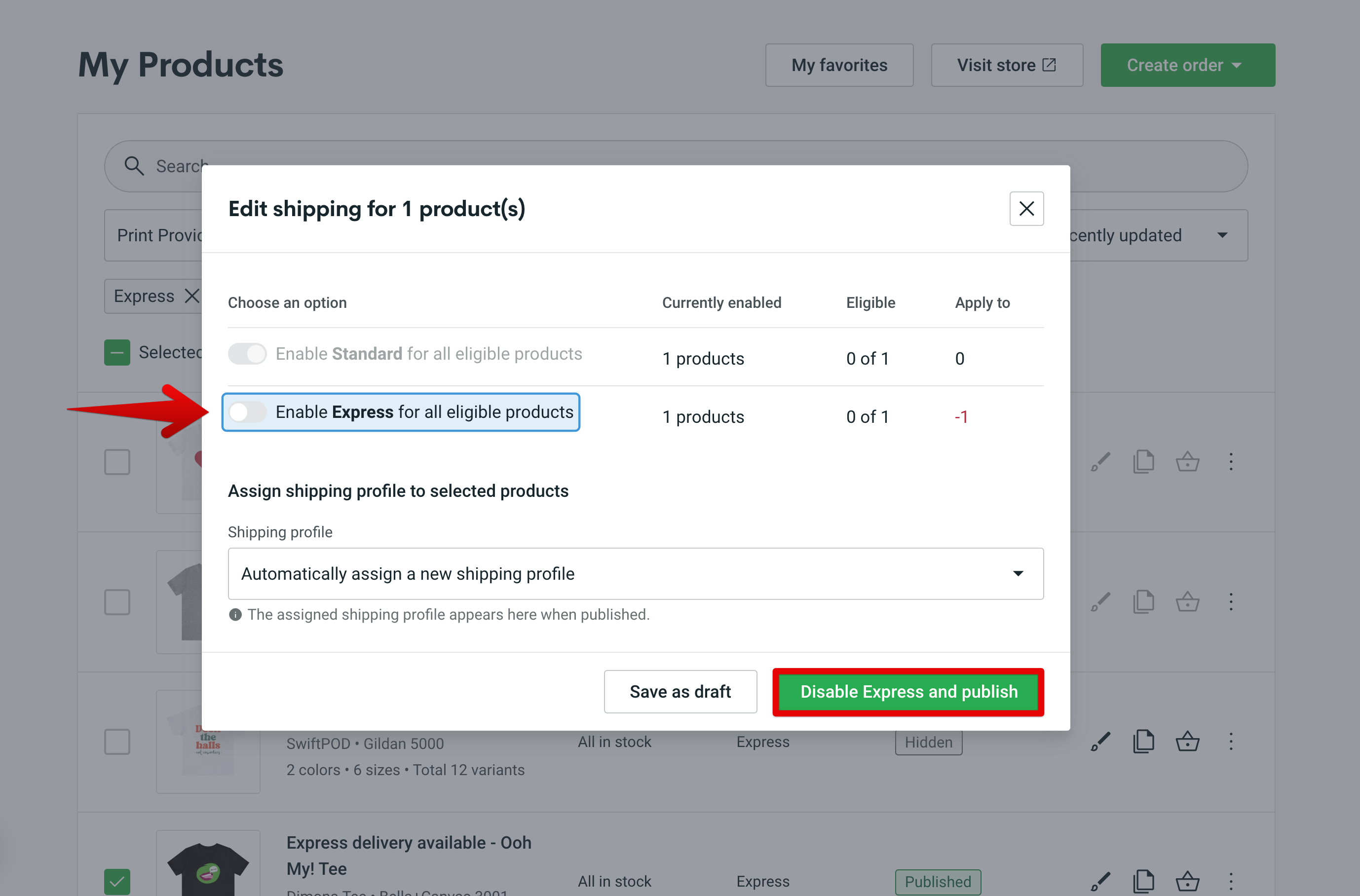Viewport: 1360px width, 896px height.
Task: Click the Express filter close icon
Action: 196,293
